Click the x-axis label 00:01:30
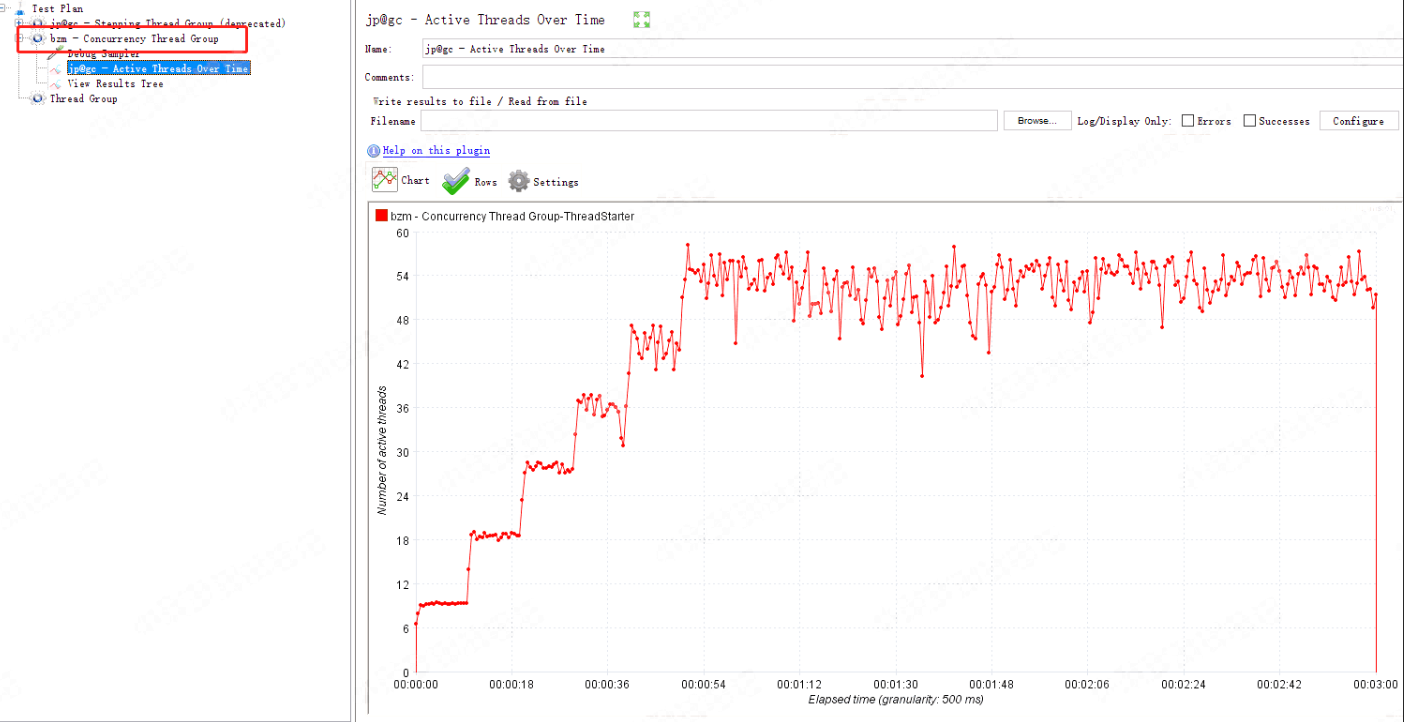This screenshot has height=722, width=1404. [x=896, y=685]
